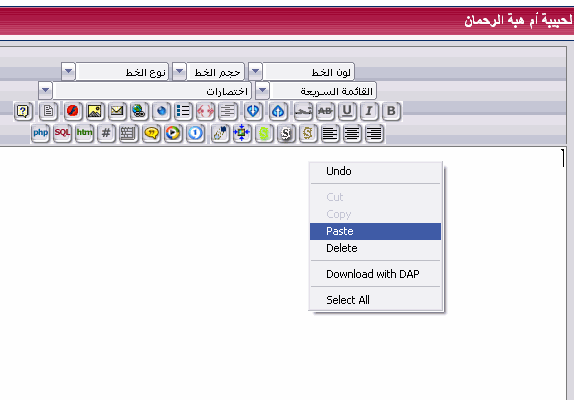Screen dimensions: 574x400
Task: Wrap selection in PHP code tags
Action: [x=40, y=133]
